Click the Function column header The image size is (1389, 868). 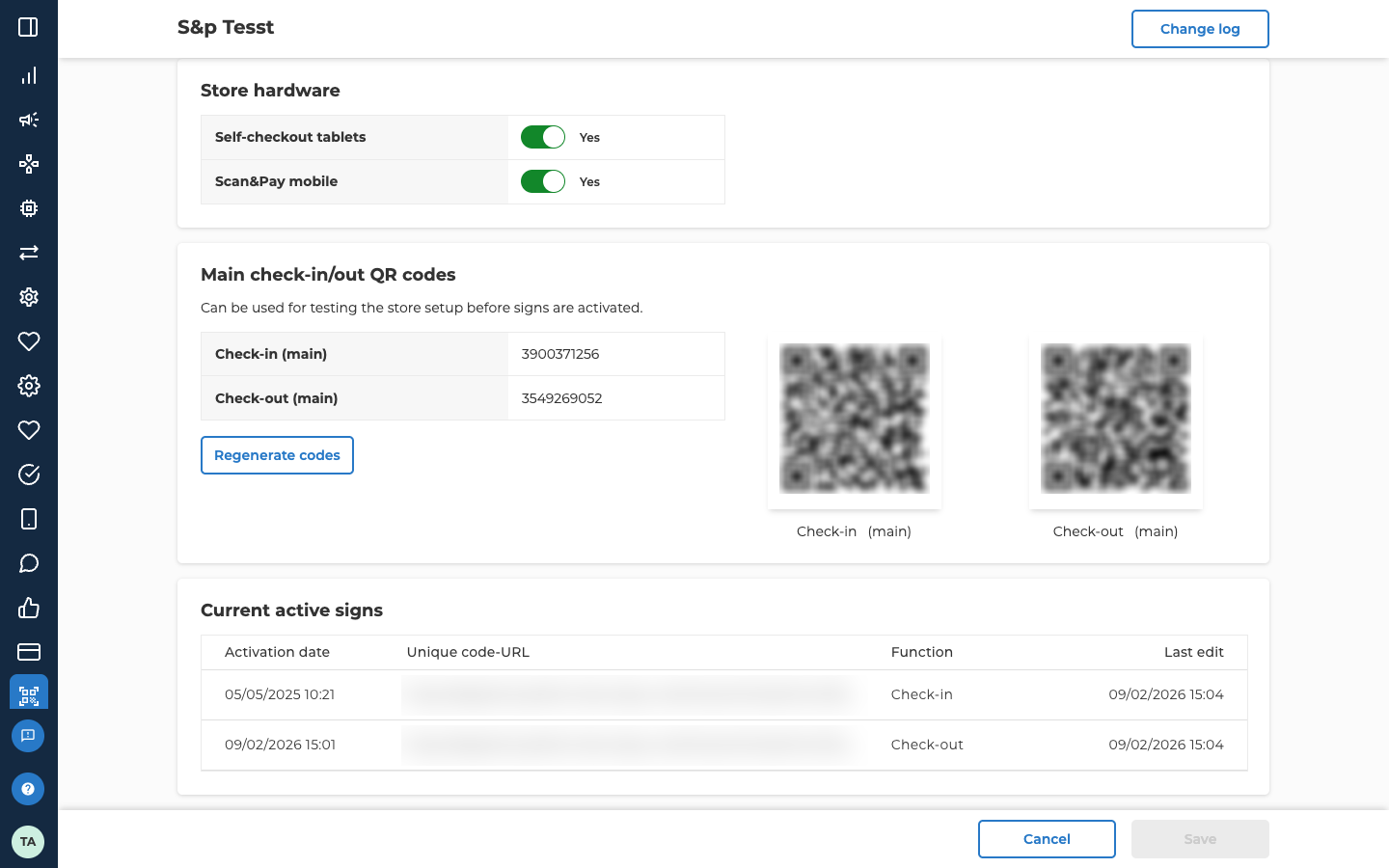coord(922,652)
